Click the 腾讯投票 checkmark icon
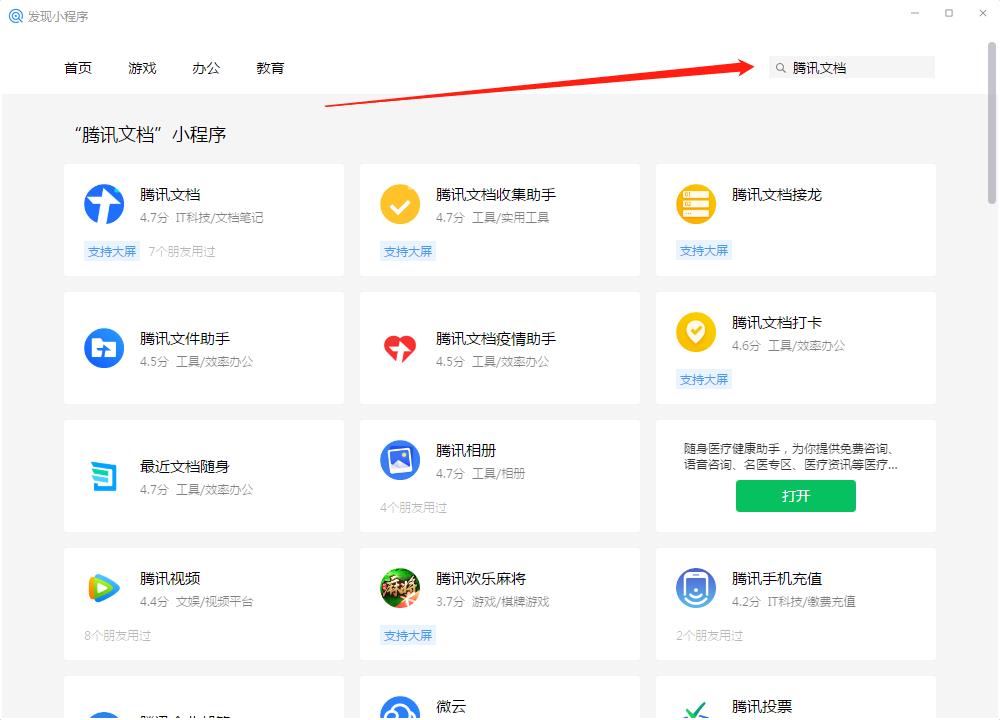 pos(696,709)
